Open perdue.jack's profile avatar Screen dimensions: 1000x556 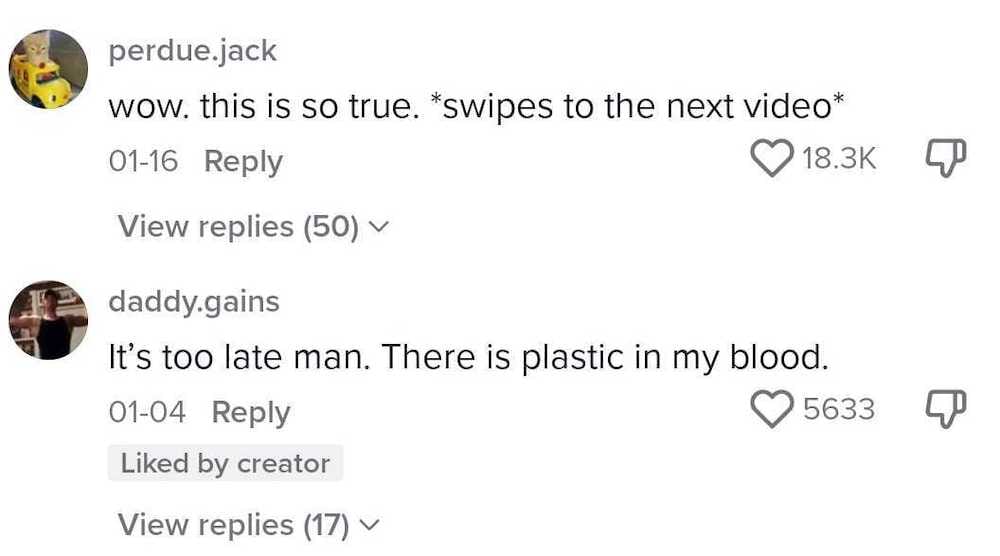click(x=48, y=69)
